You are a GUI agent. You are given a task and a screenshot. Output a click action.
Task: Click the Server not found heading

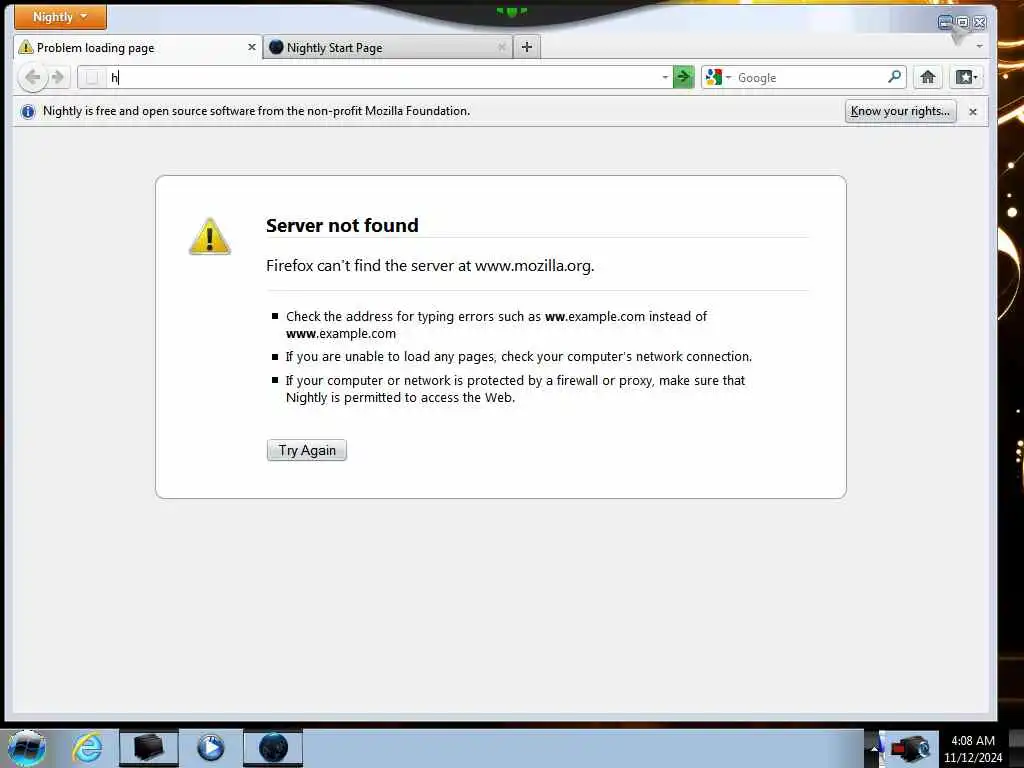[342, 225]
